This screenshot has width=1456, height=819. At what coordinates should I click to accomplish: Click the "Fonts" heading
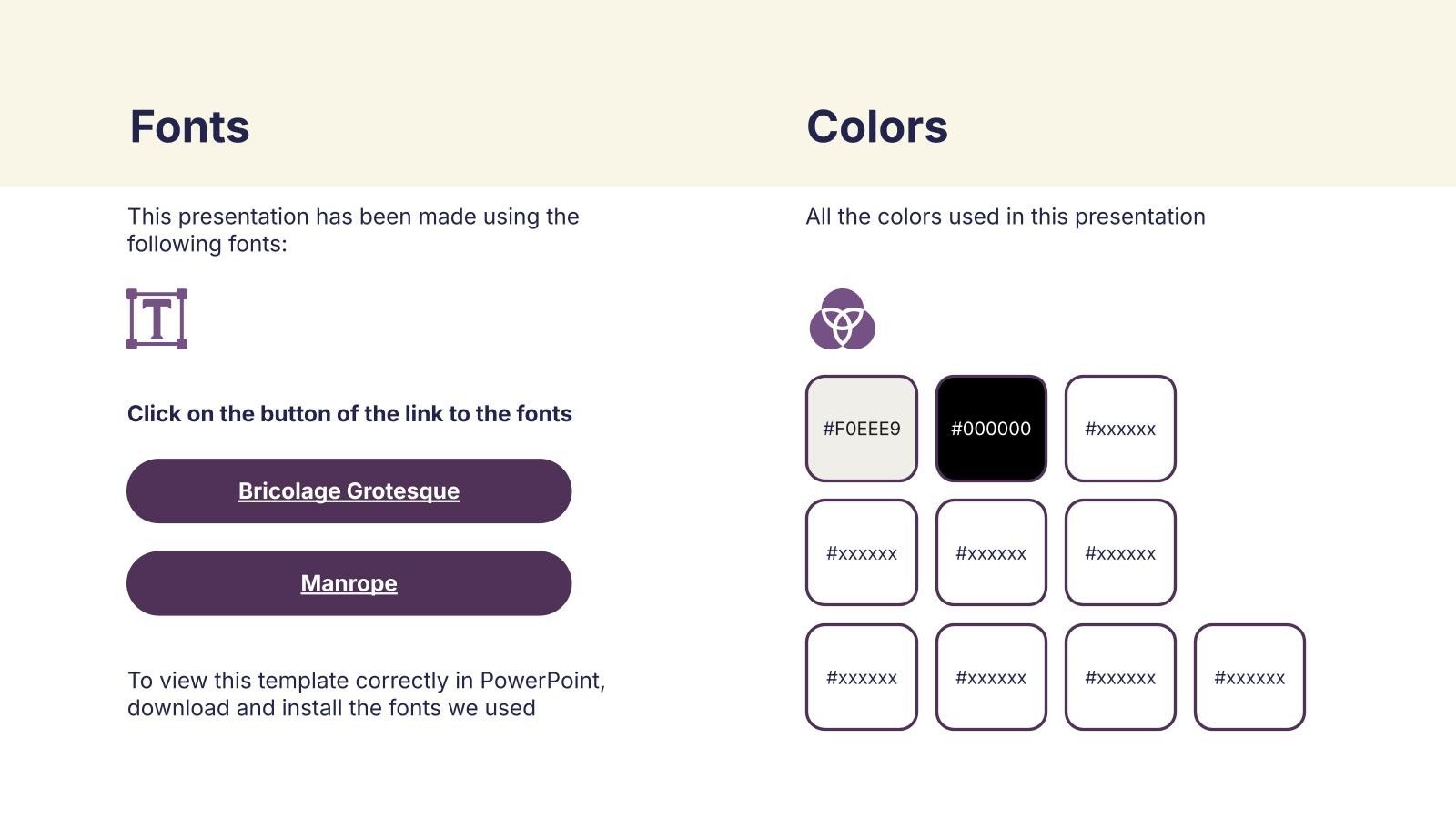(x=189, y=126)
